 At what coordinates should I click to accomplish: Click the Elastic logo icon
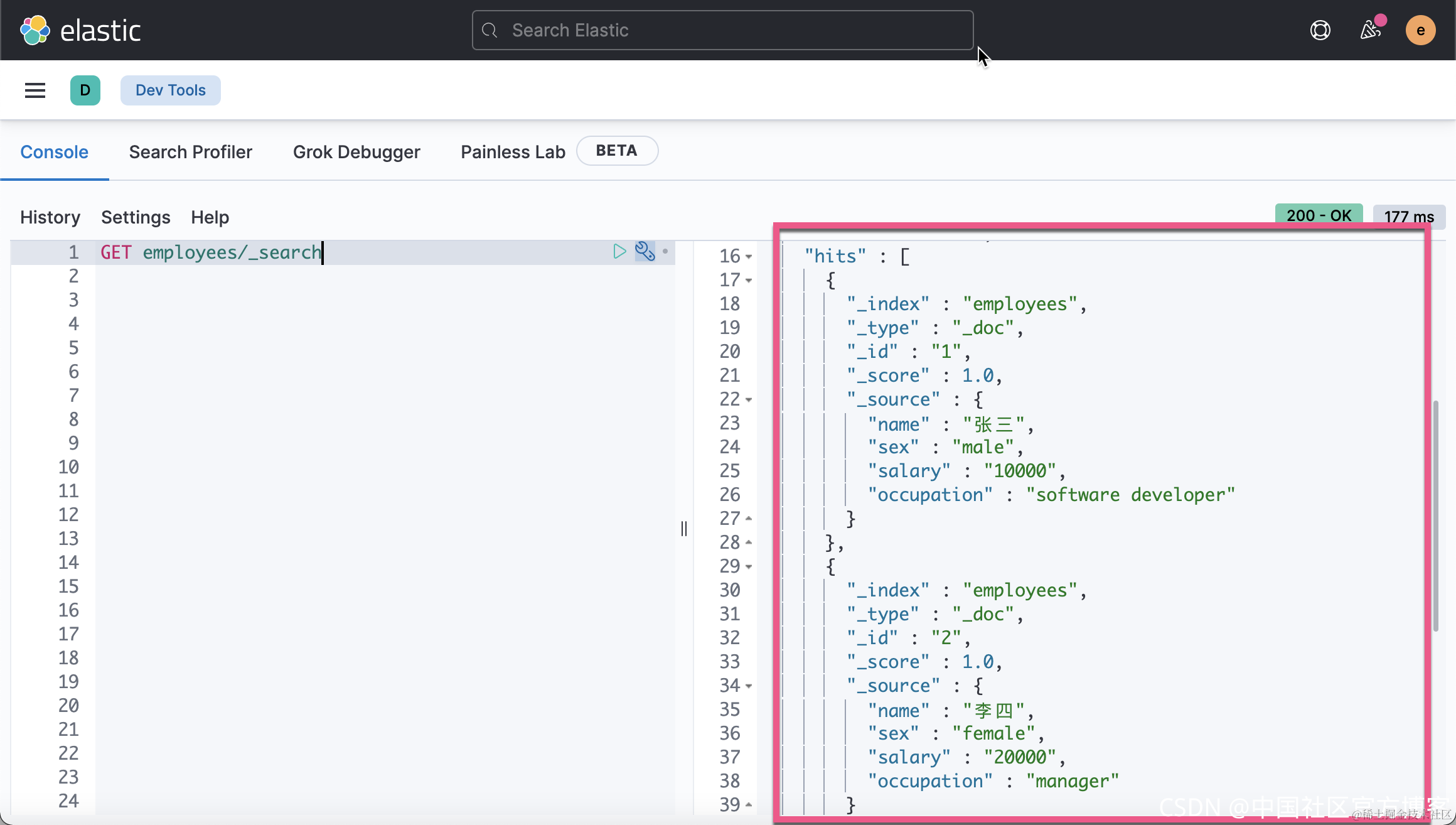35,30
